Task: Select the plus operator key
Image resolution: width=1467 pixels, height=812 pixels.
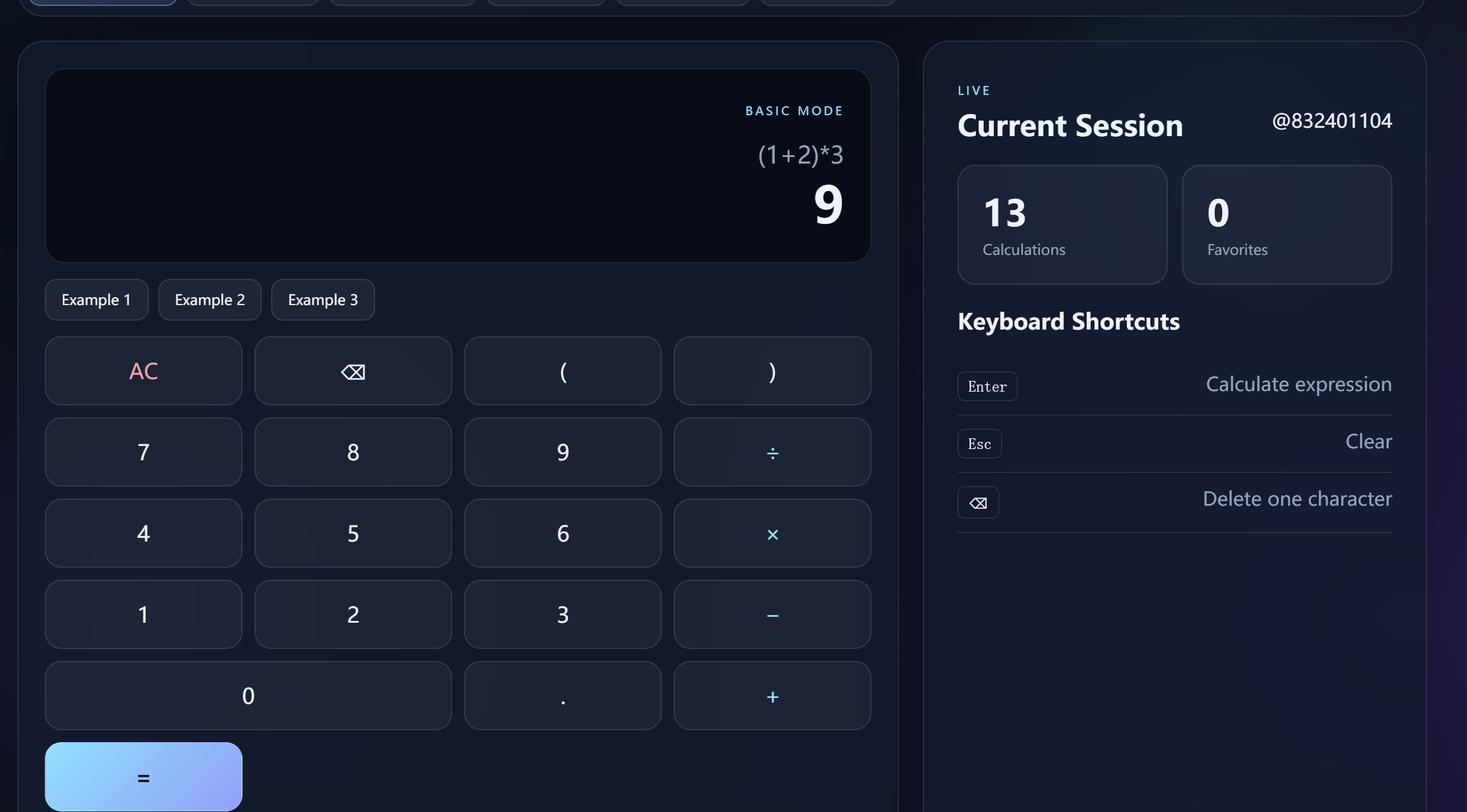Action: pos(772,696)
